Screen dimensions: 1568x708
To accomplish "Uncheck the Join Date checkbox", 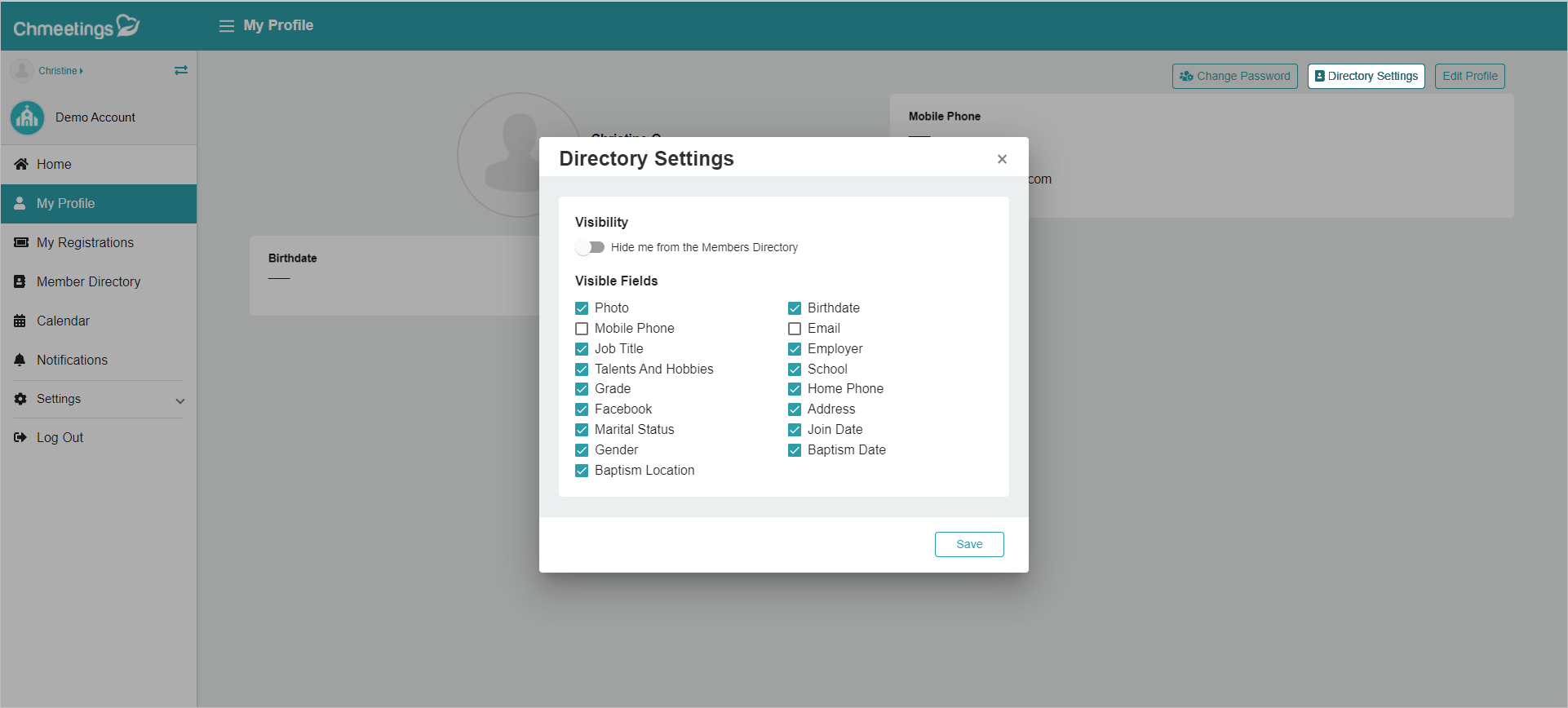I will tap(795, 430).
